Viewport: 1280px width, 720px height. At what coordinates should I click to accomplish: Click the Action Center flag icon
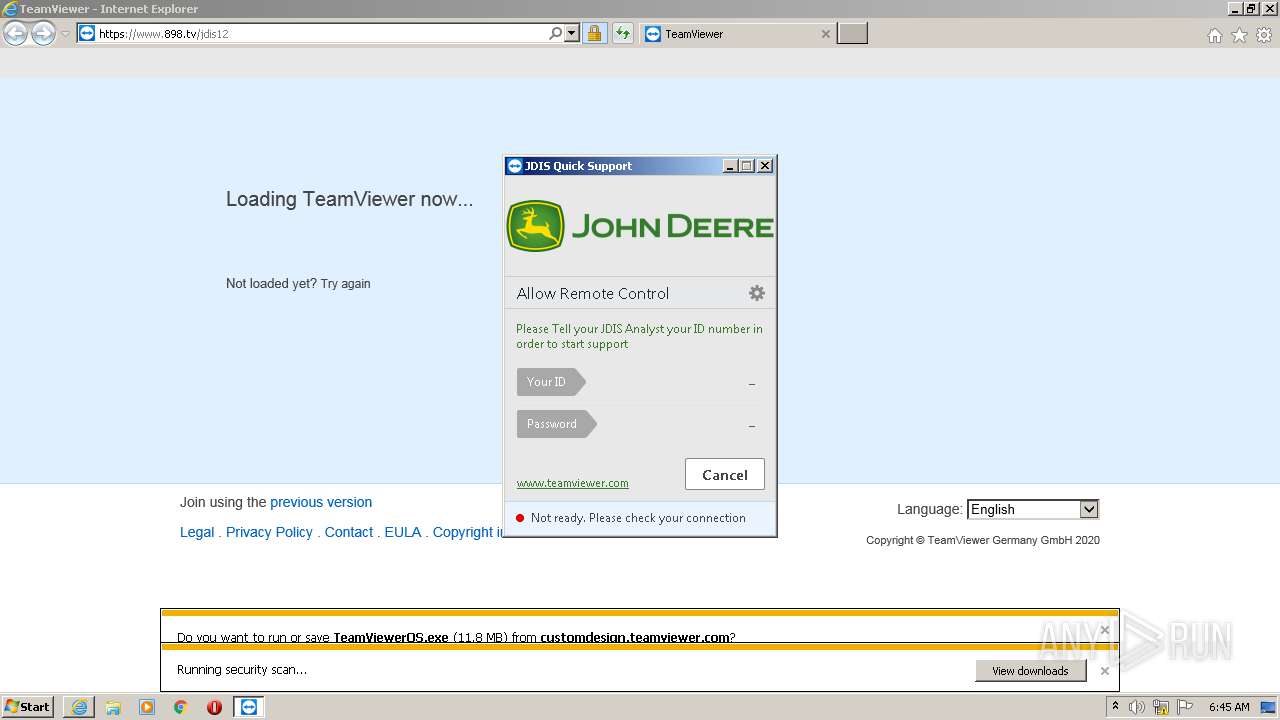point(1186,707)
